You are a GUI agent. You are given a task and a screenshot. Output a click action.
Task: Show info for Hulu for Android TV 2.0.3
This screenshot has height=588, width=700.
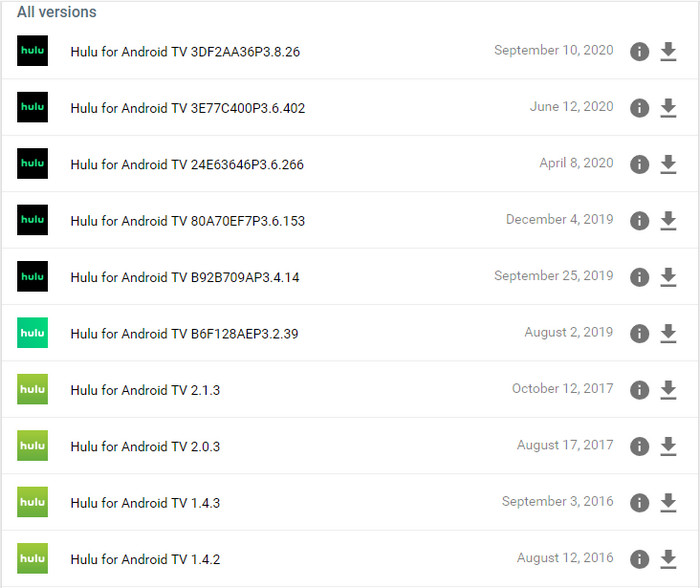point(639,446)
